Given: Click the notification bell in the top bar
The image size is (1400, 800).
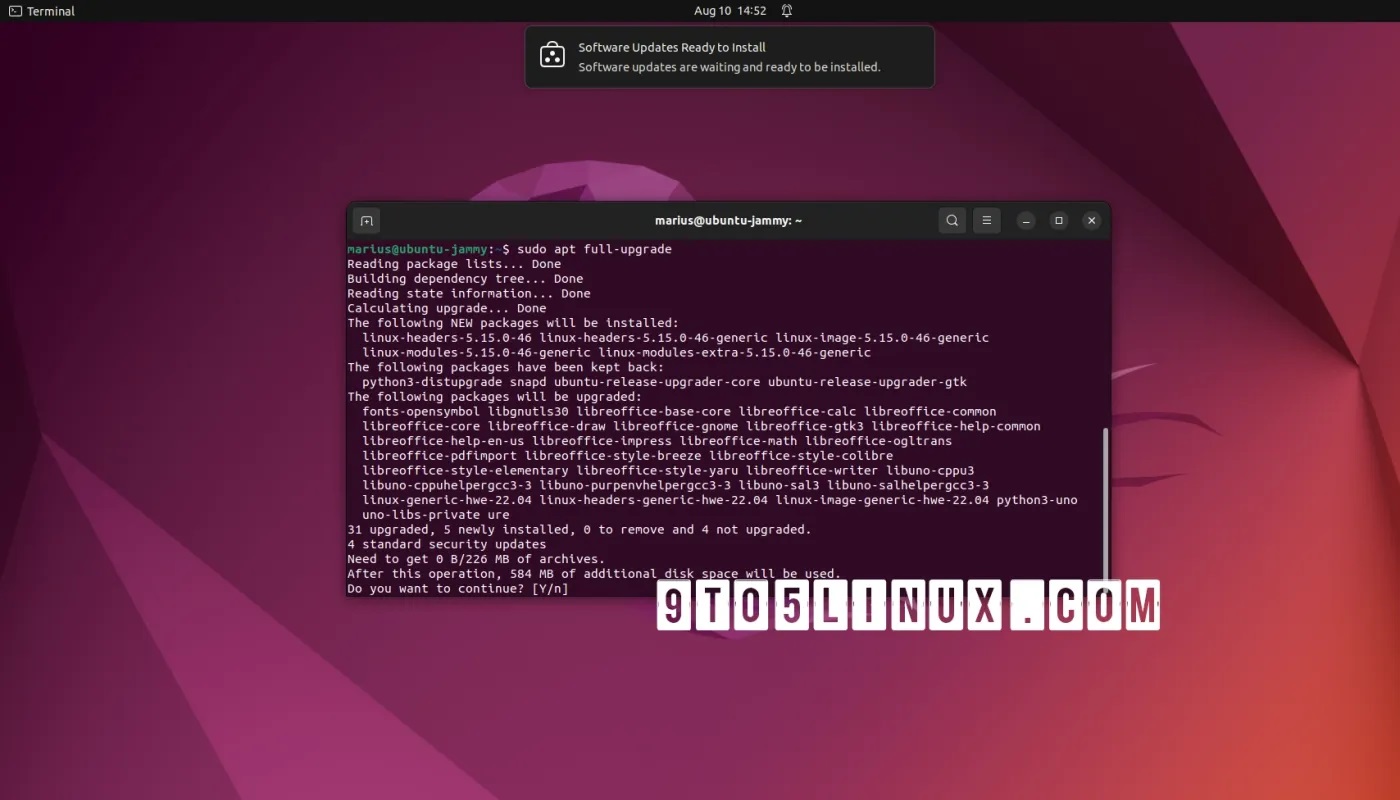Looking at the screenshot, I should pos(786,10).
